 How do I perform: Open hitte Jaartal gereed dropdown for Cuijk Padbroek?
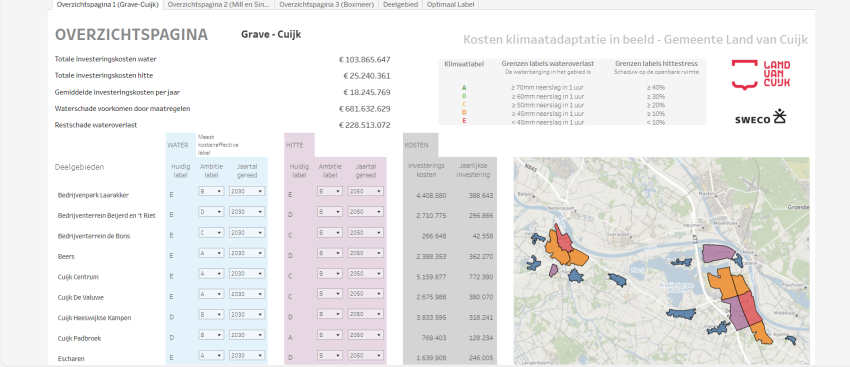point(365,335)
